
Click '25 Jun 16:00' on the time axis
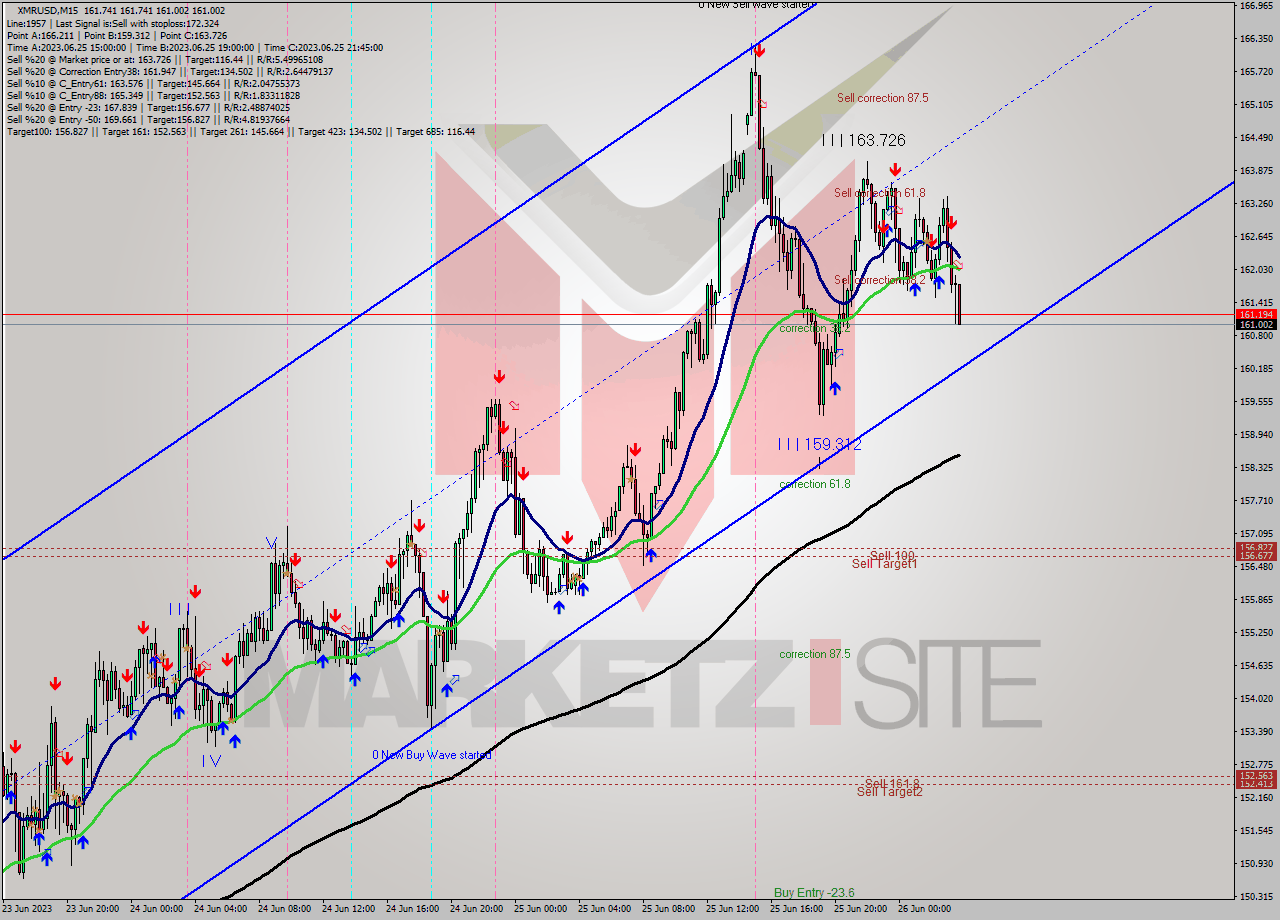pyautogui.click(x=796, y=910)
